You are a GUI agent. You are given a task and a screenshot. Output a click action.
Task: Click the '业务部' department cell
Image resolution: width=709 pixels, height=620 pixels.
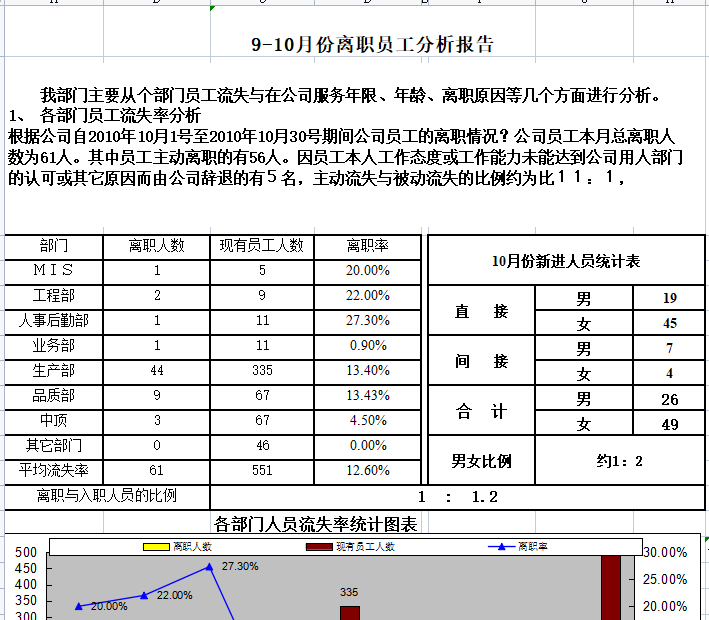[x=54, y=347]
